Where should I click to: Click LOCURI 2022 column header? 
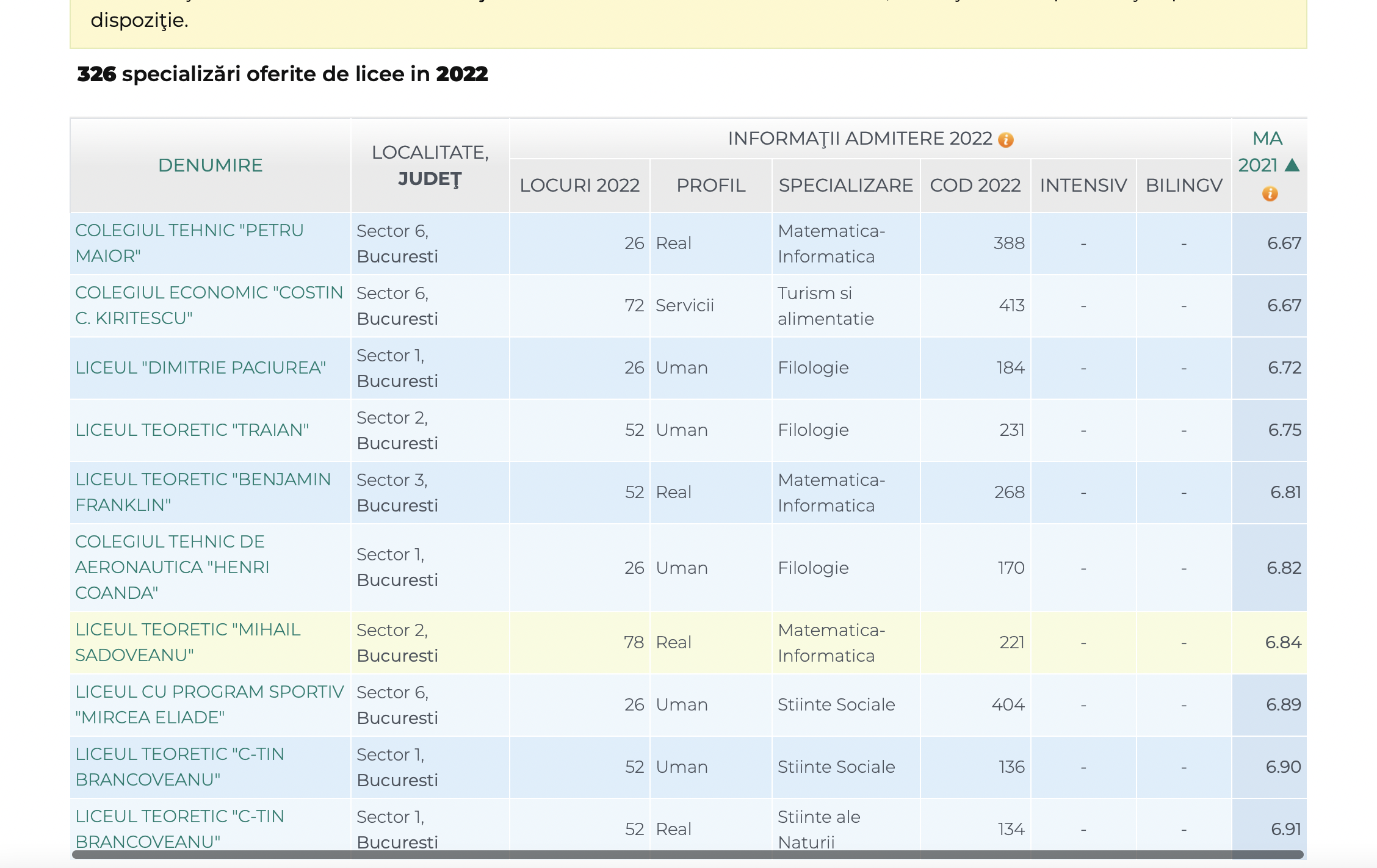point(579,185)
